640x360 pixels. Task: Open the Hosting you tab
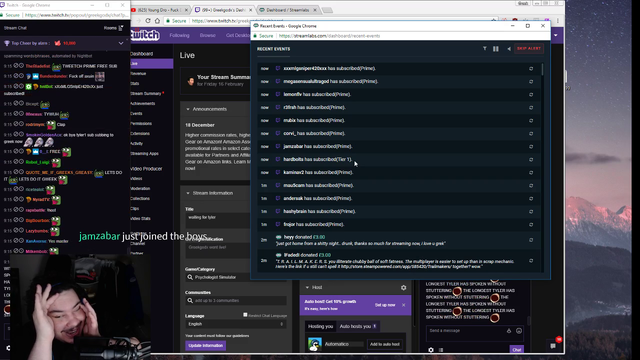[320, 326]
